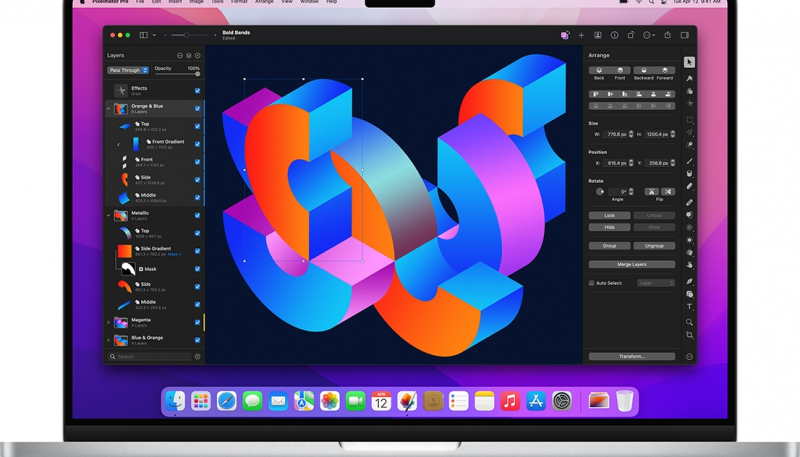Click the Transform... button

(x=631, y=356)
